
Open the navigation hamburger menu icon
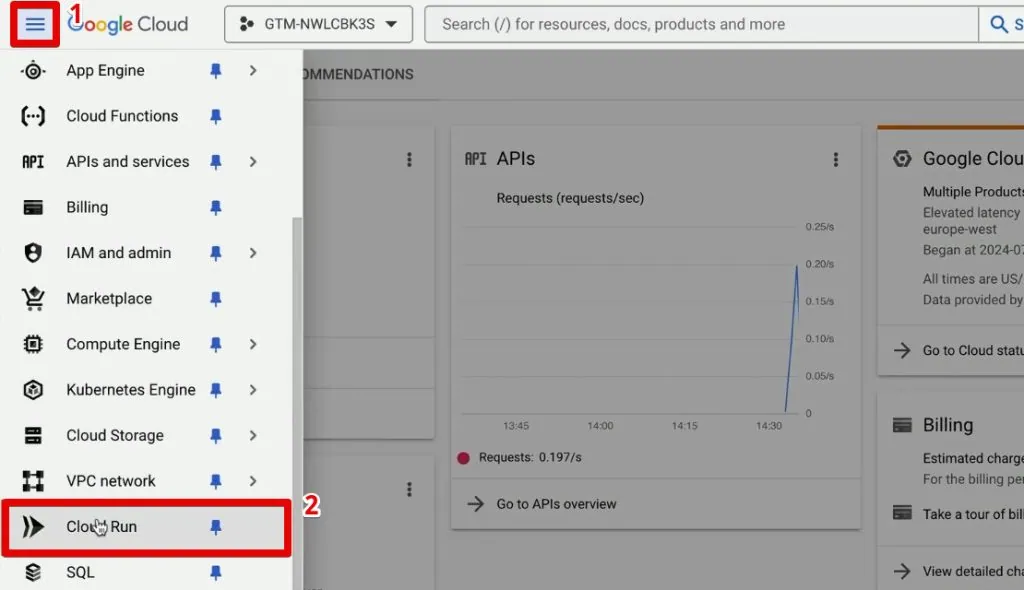click(33, 24)
